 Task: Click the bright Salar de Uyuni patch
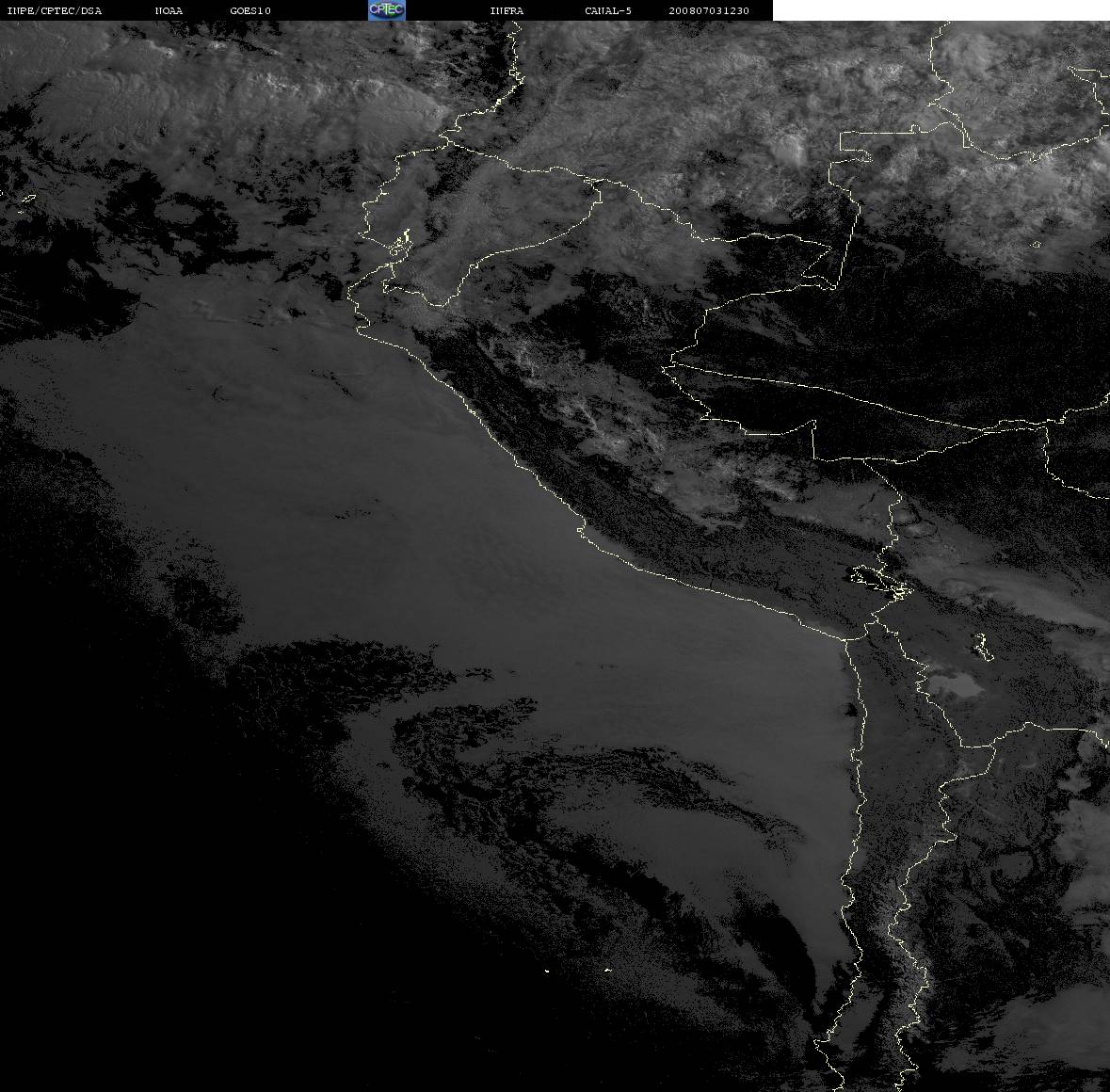click(x=956, y=684)
